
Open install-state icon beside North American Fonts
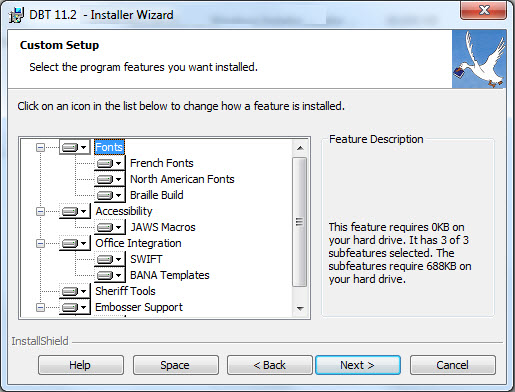click(x=110, y=179)
